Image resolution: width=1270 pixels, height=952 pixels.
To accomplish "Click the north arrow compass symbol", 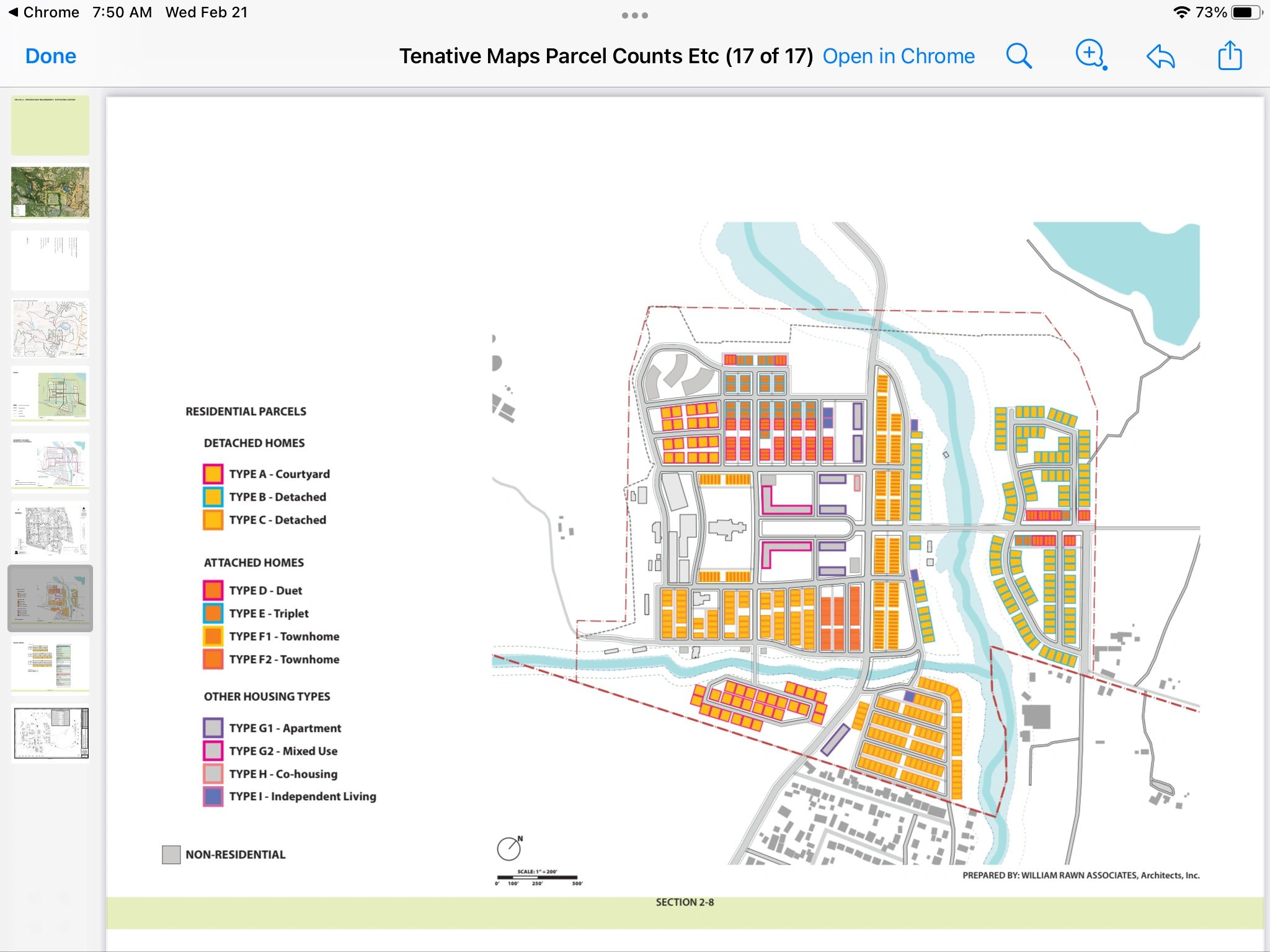I will tap(510, 848).
